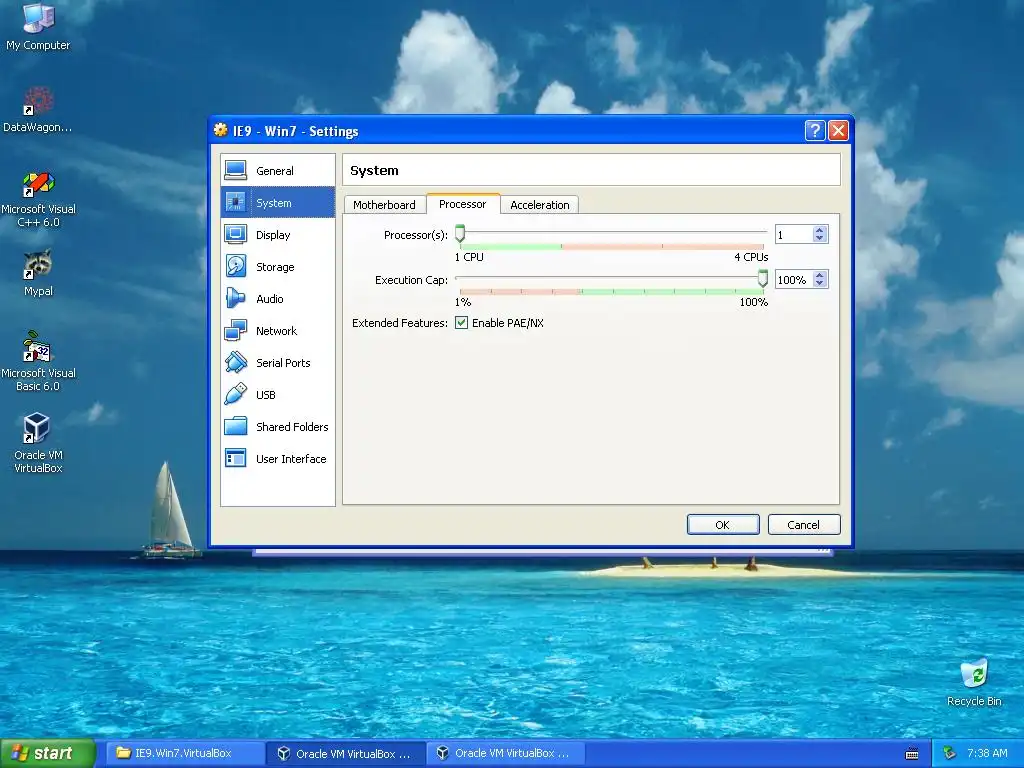Open the General settings category icon

(235, 170)
